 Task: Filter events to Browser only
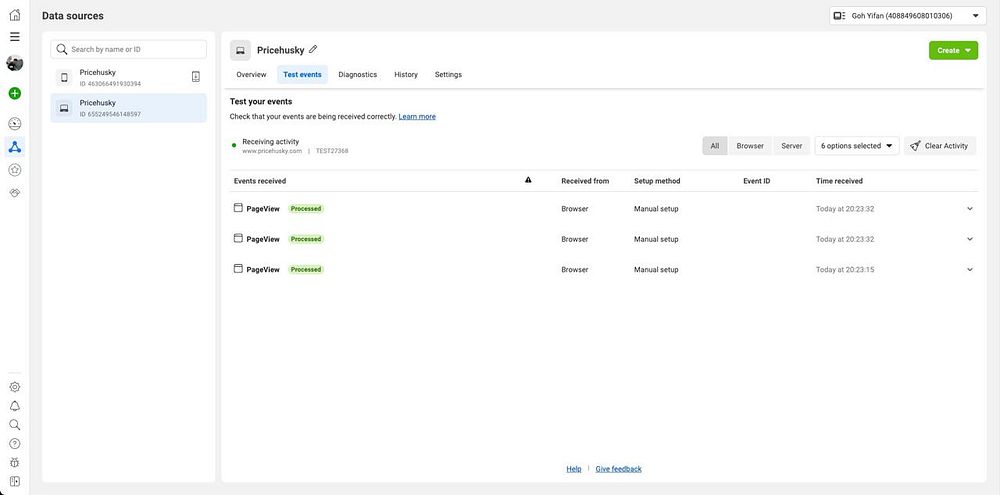point(750,146)
